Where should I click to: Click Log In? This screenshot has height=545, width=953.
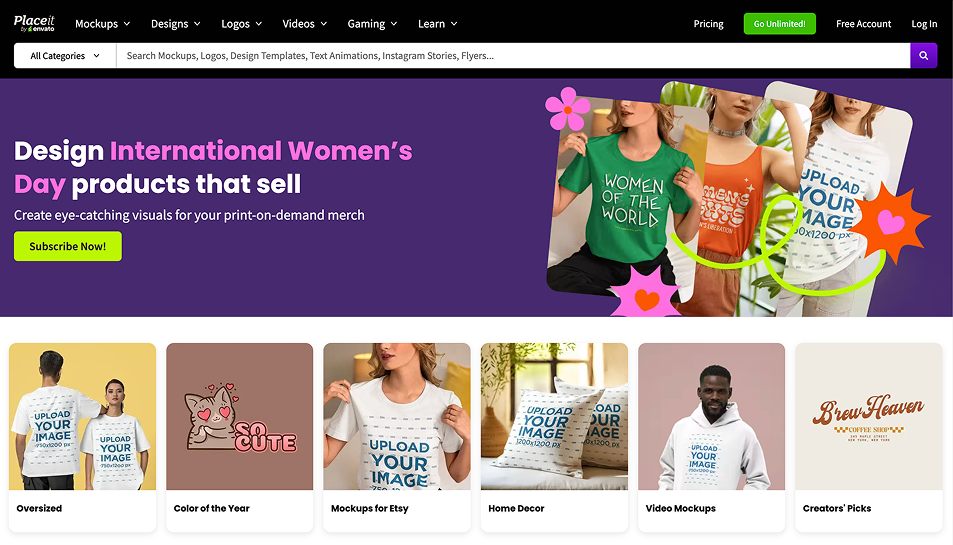click(924, 24)
